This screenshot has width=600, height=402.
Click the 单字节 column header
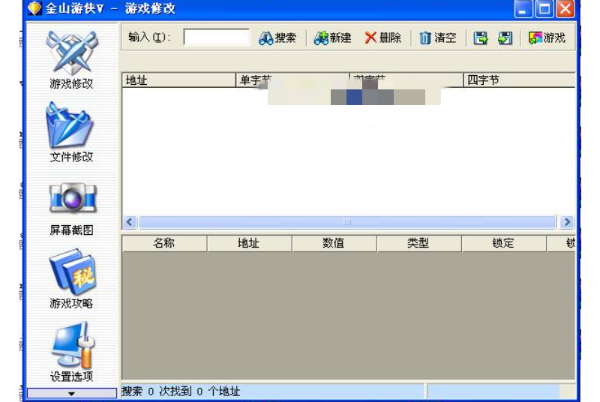[x=292, y=80]
